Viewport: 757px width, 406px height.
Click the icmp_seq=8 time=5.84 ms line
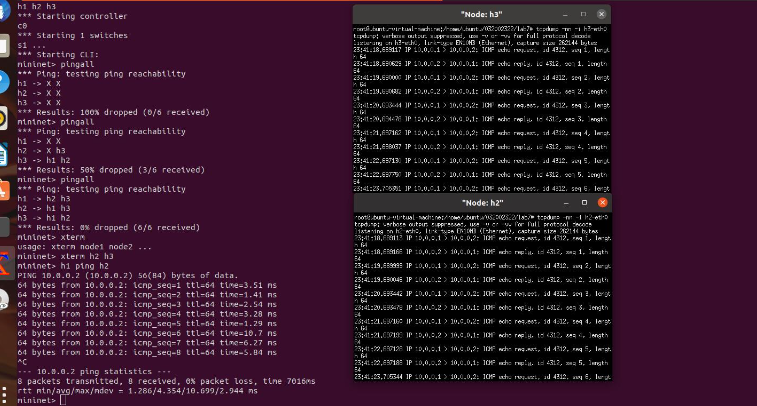pyautogui.click(x=147, y=353)
